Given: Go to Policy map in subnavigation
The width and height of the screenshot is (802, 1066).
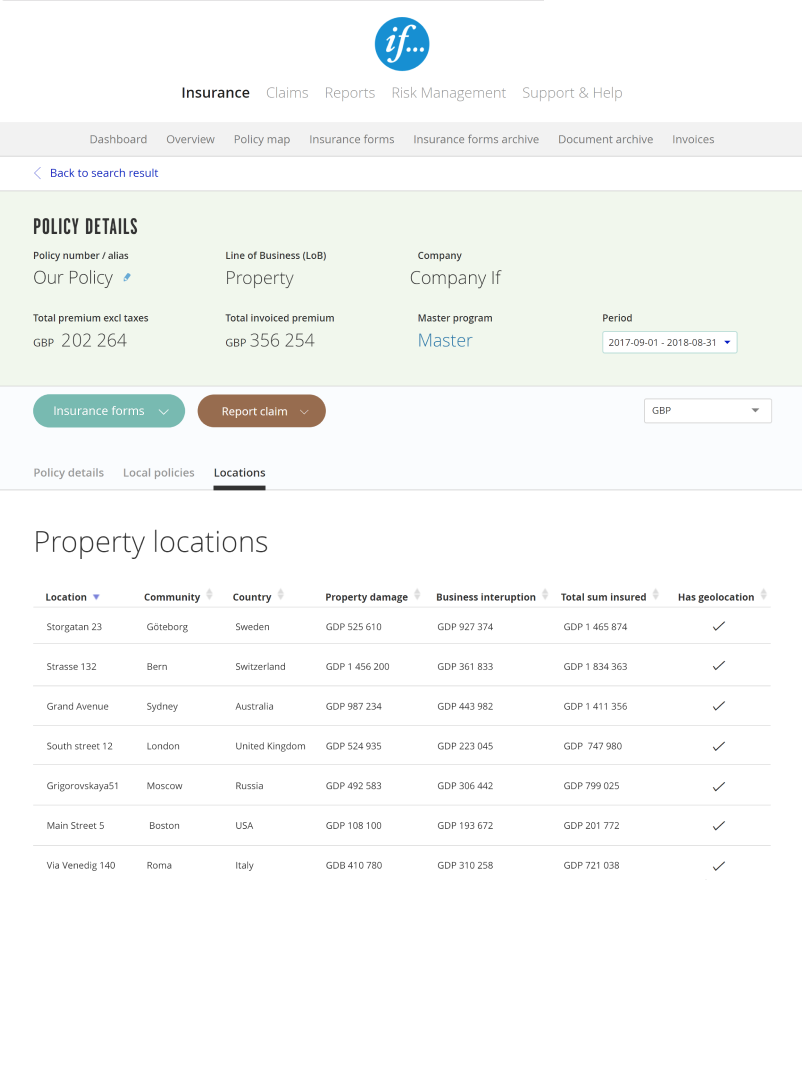Looking at the screenshot, I should point(262,139).
